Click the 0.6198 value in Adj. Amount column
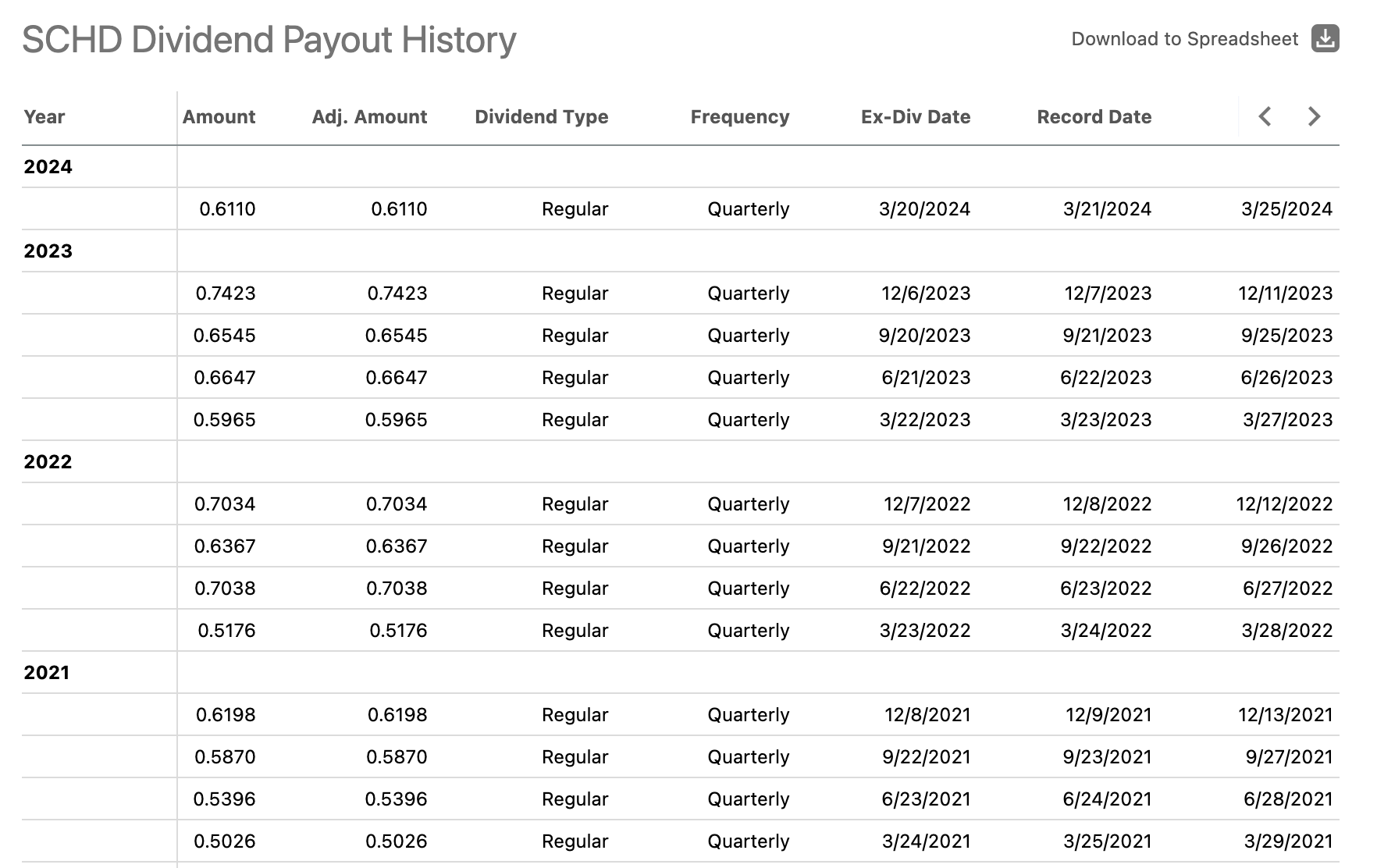 pos(397,715)
